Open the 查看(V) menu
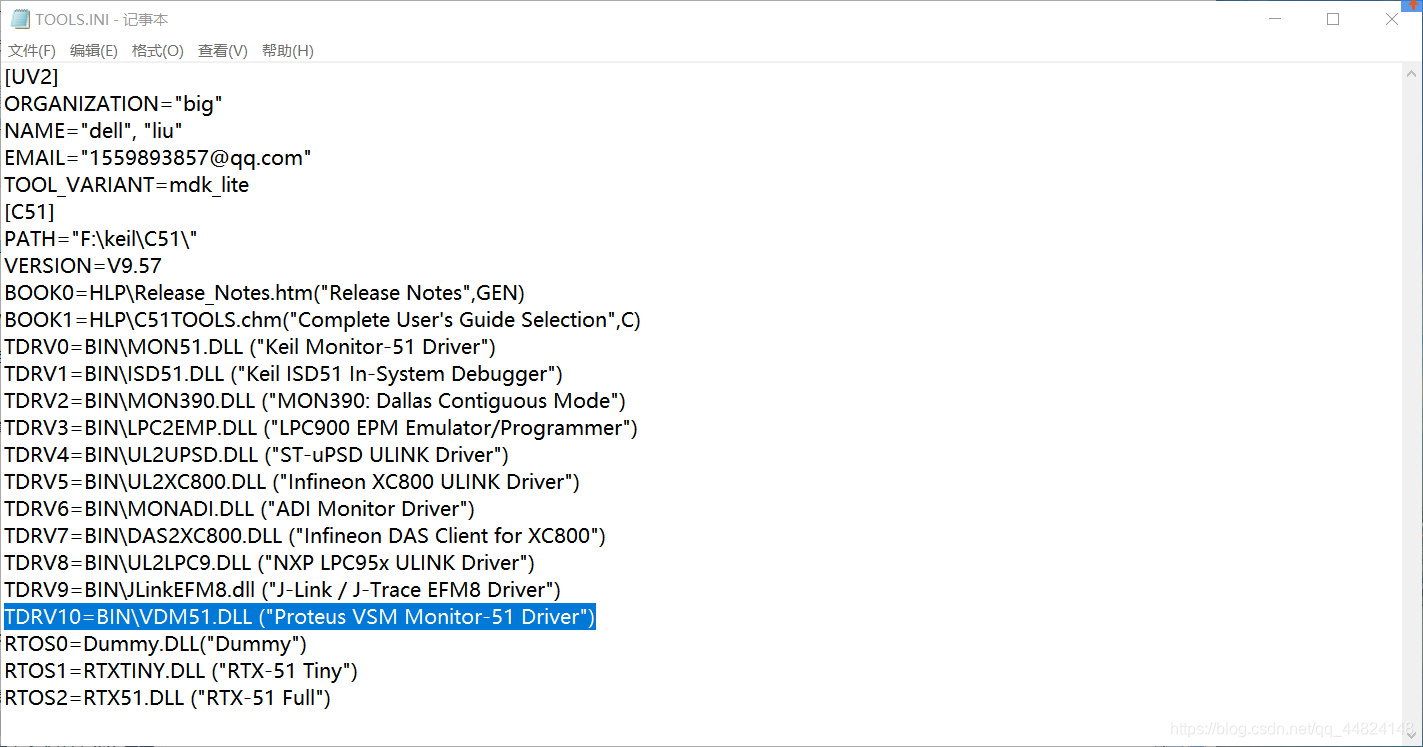This screenshot has width=1423, height=747. pos(223,51)
